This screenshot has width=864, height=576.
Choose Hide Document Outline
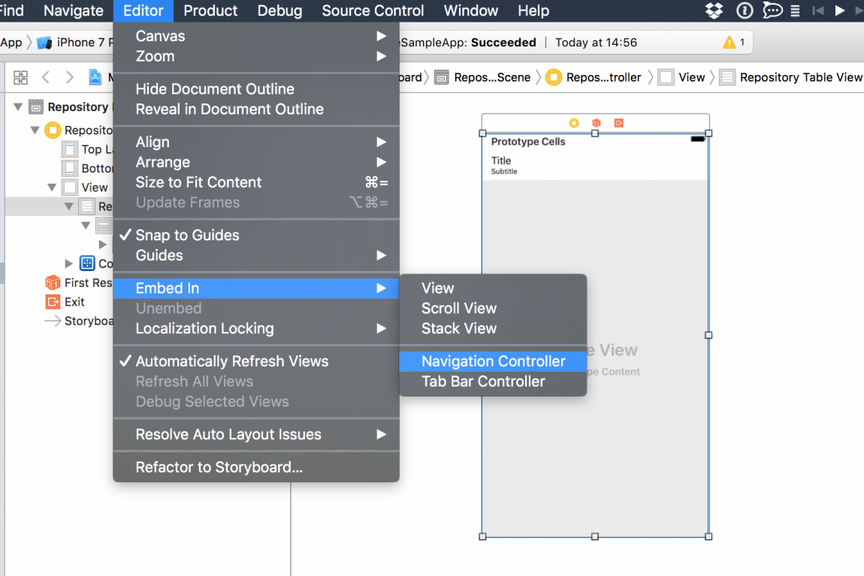(256, 89)
